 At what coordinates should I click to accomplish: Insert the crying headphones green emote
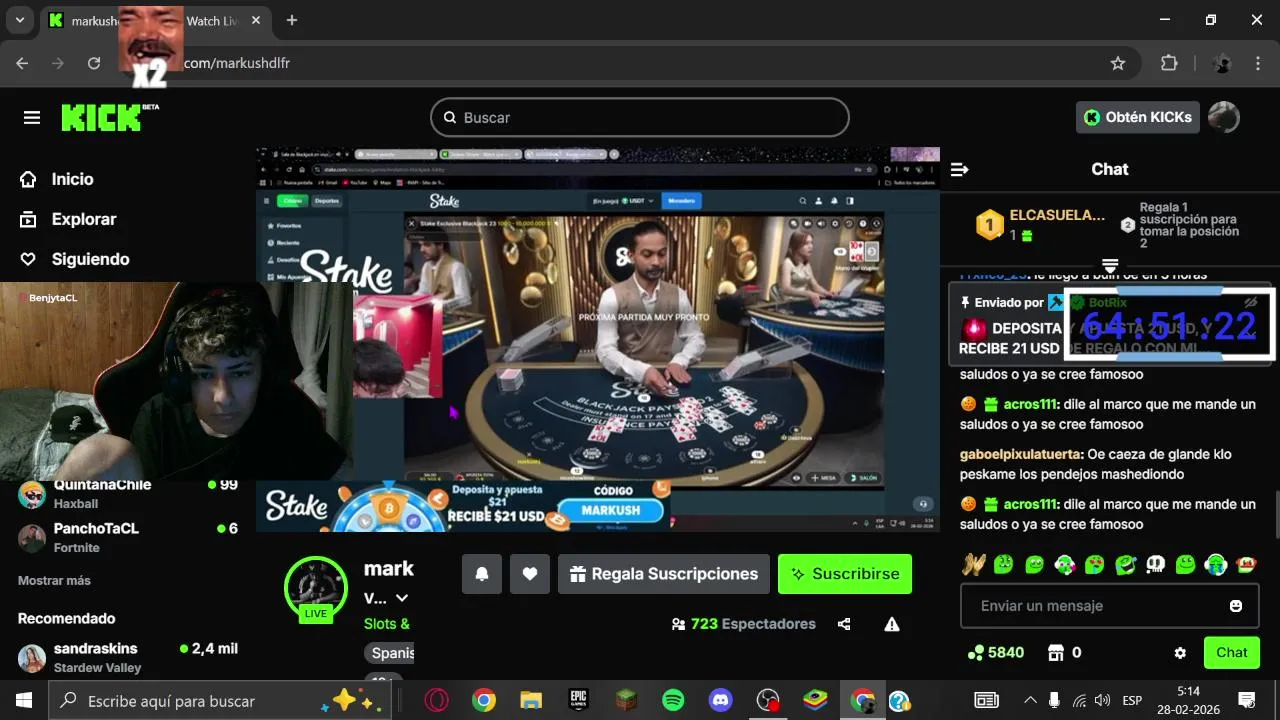click(1216, 564)
